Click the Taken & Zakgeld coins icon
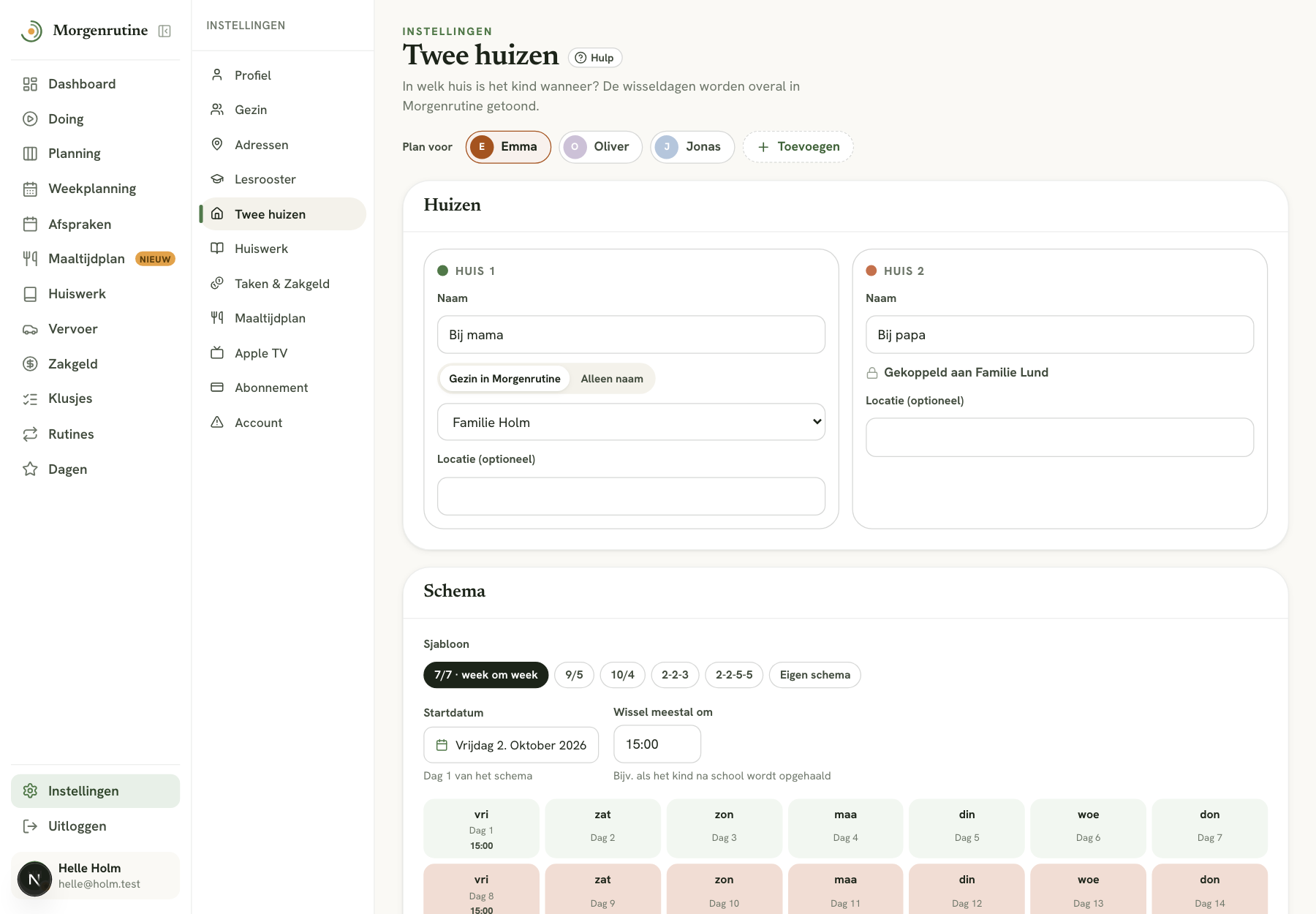The width and height of the screenshot is (1316, 914). (217, 283)
